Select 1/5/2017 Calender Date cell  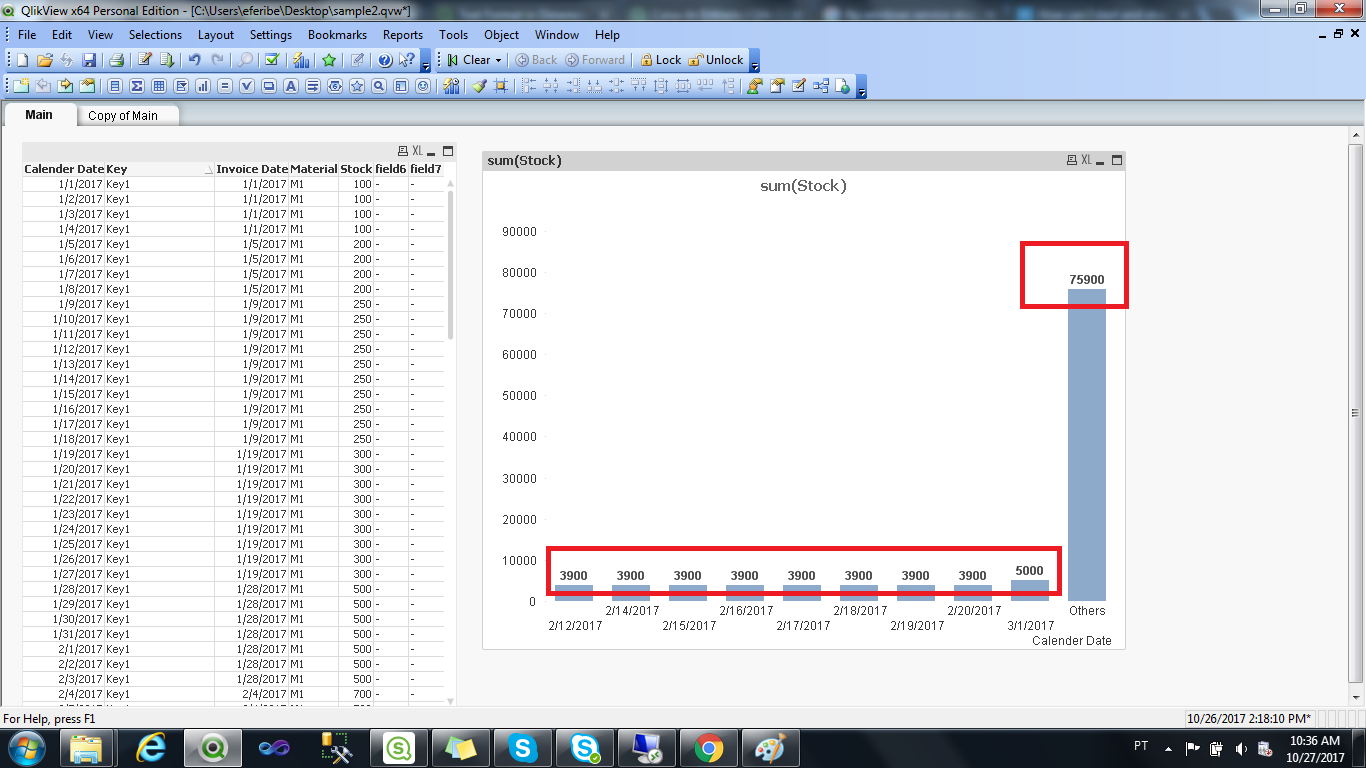[x=63, y=244]
